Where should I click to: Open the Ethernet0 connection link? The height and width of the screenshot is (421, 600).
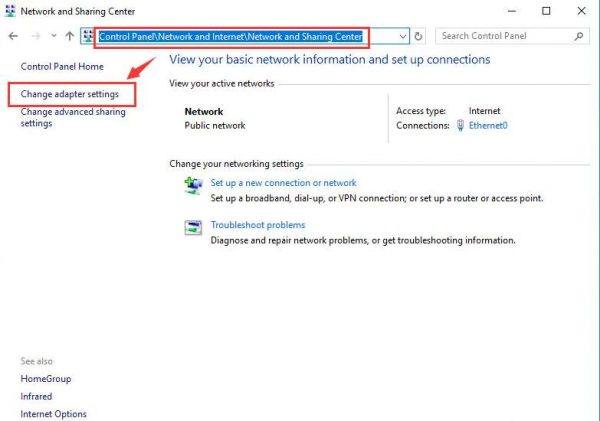click(488, 126)
